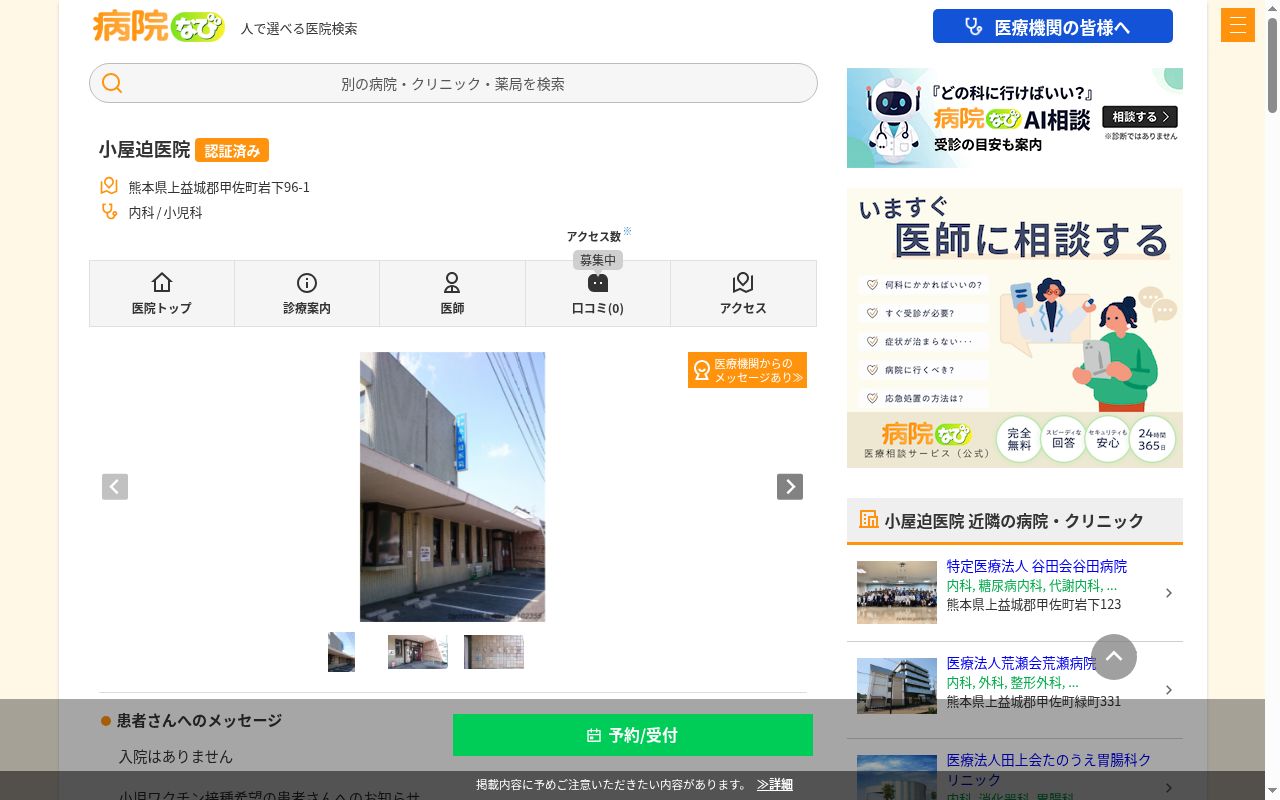Click the scroll-to-top round button

pyautogui.click(x=1114, y=657)
